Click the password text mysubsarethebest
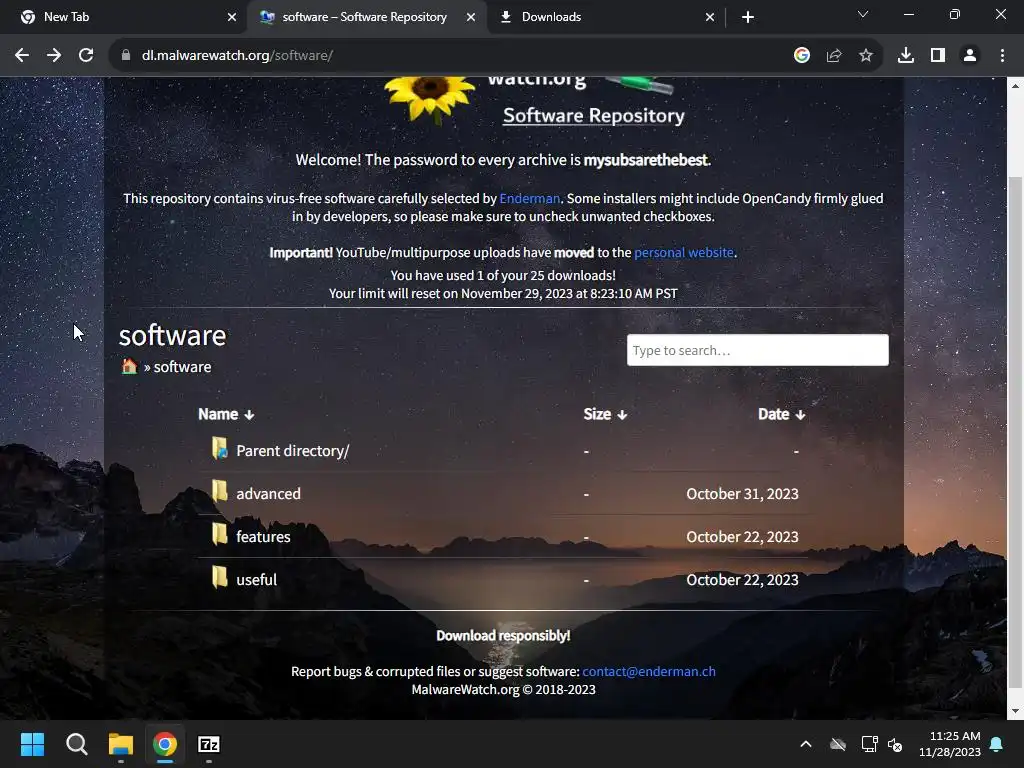 pos(645,160)
